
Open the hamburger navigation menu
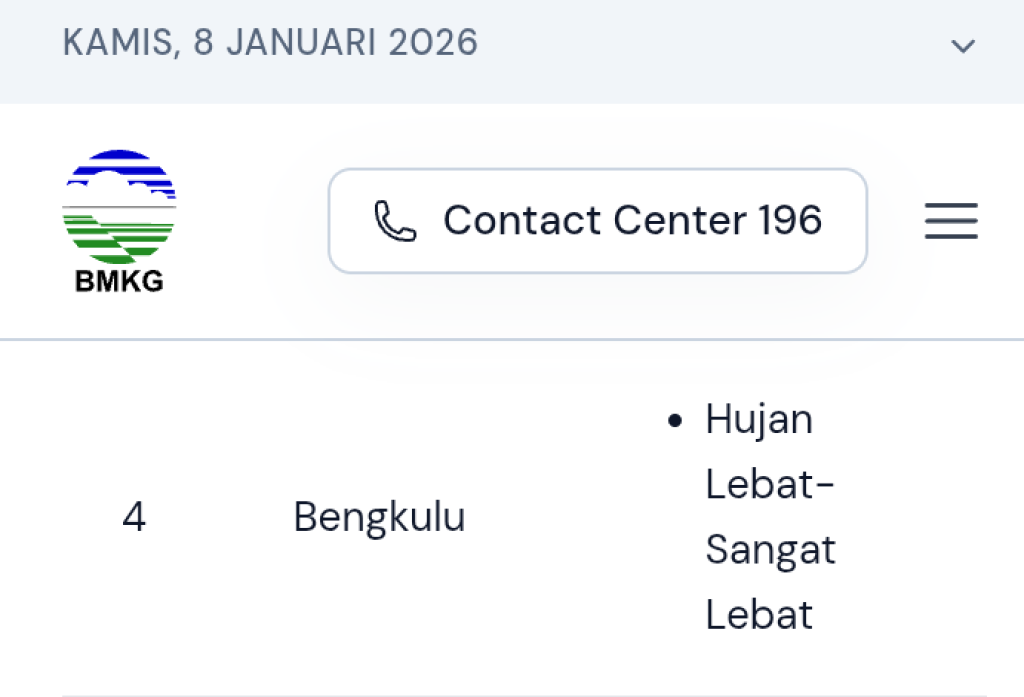(950, 221)
